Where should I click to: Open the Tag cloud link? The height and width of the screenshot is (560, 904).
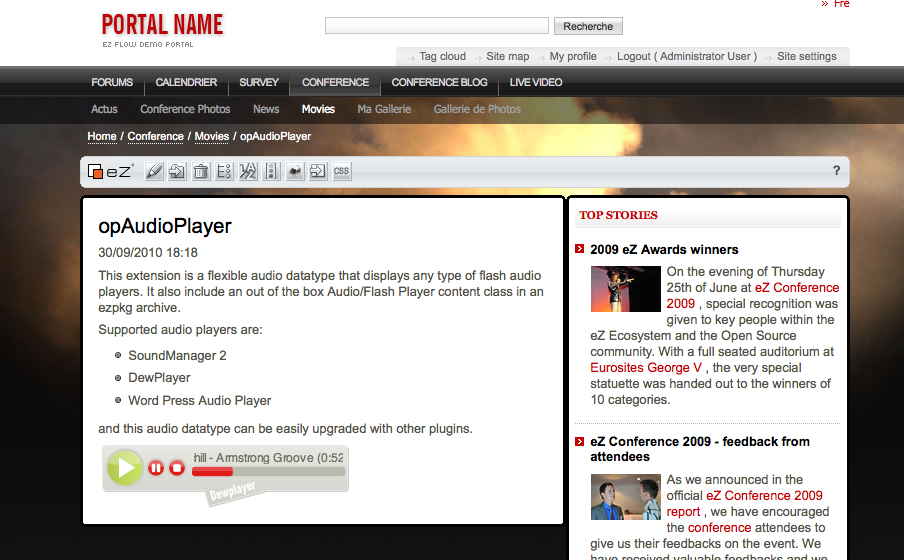(x=442, y=56)
